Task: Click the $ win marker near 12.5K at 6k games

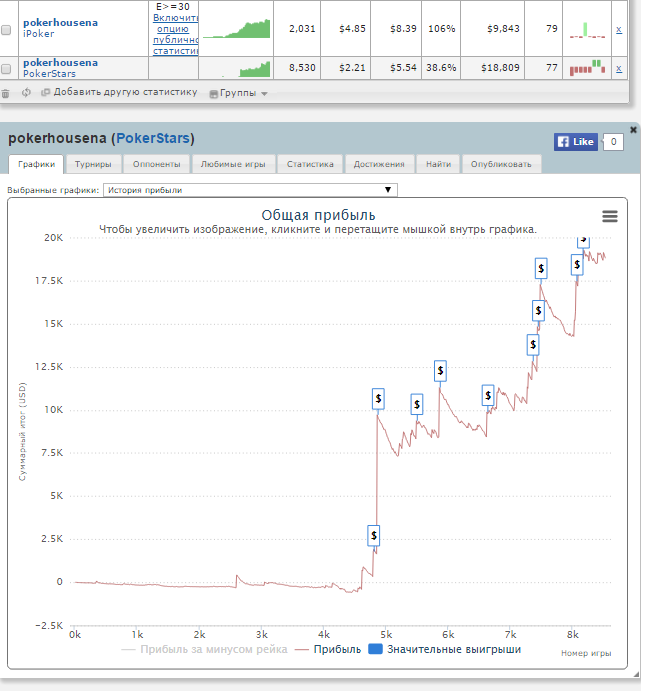Action: pyautogui.click(x=440, y=371)
